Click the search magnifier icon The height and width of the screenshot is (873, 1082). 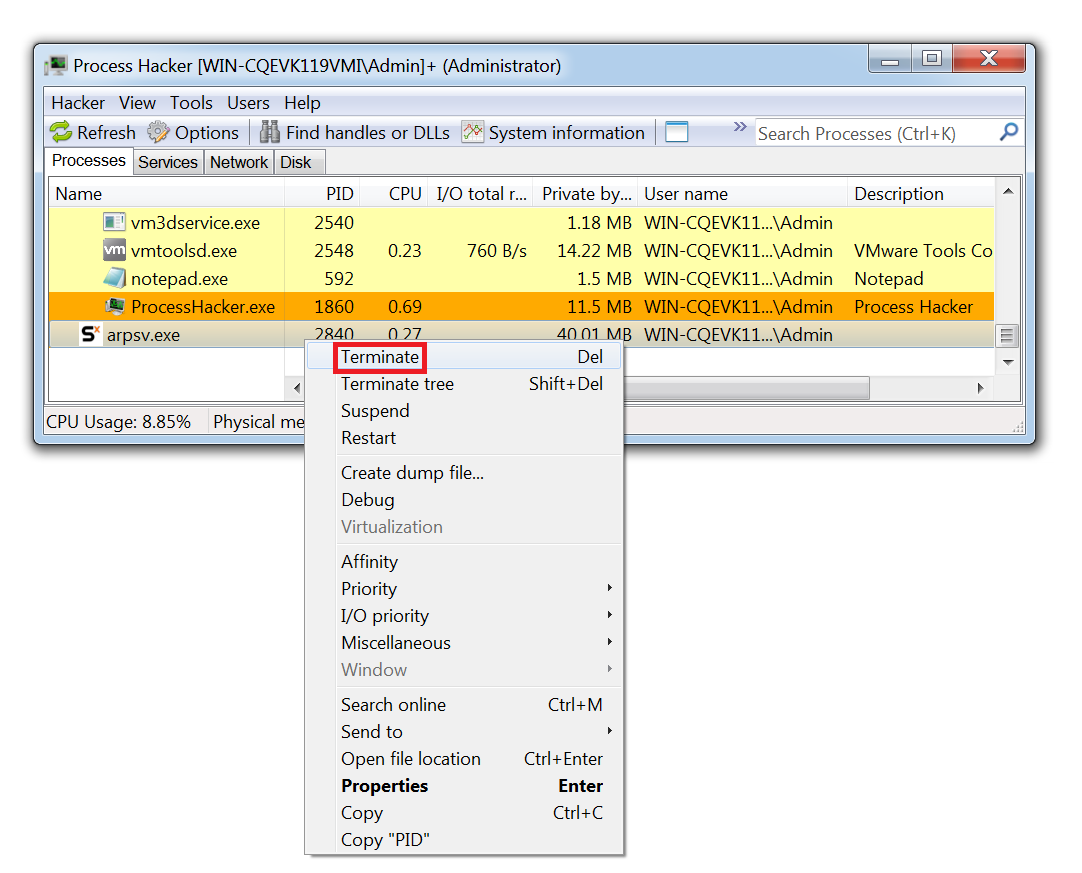pyautogui.click(x=1009, y=131)
